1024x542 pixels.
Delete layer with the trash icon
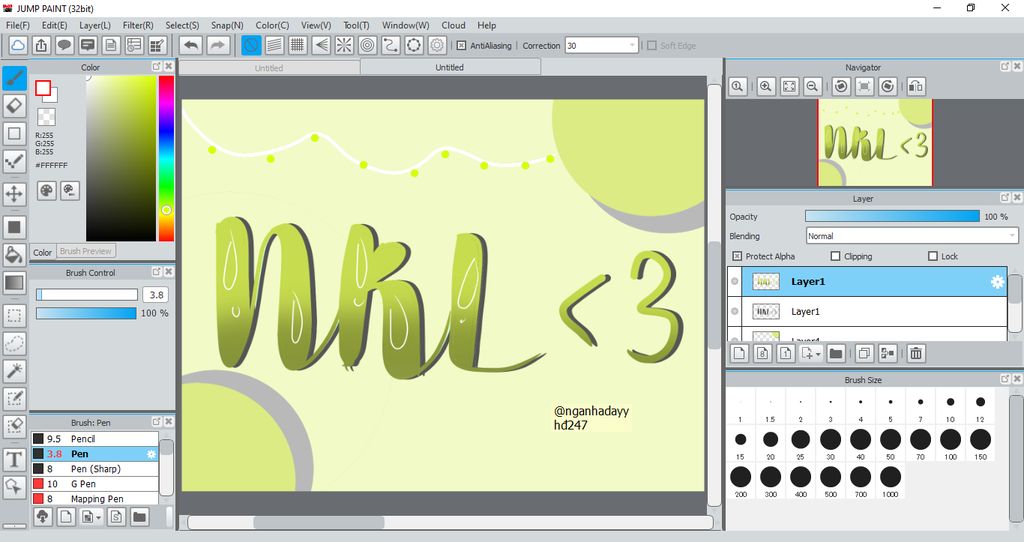click(x=916, y=353)
